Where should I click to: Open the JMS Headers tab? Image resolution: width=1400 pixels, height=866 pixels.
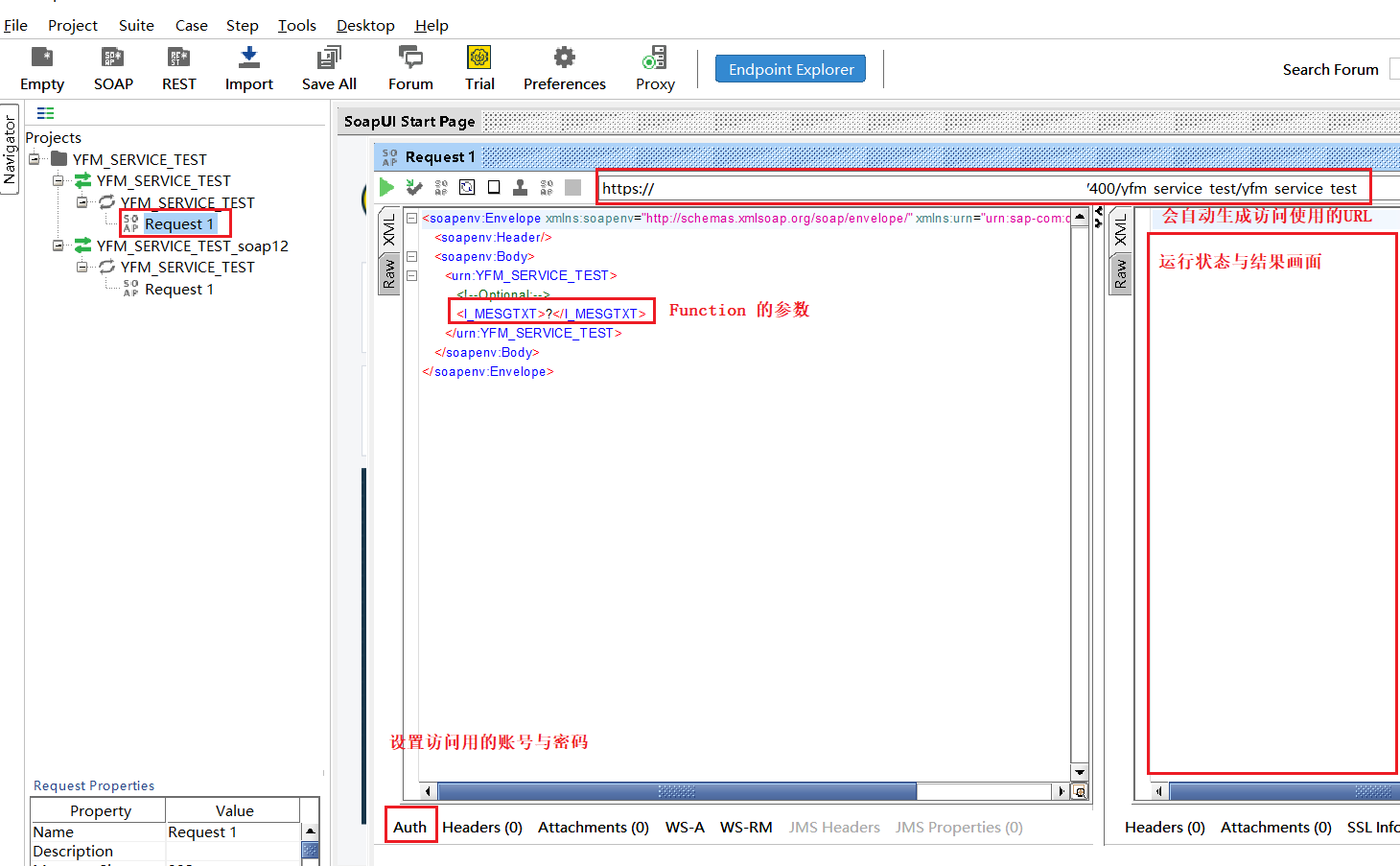coord(834,827)
